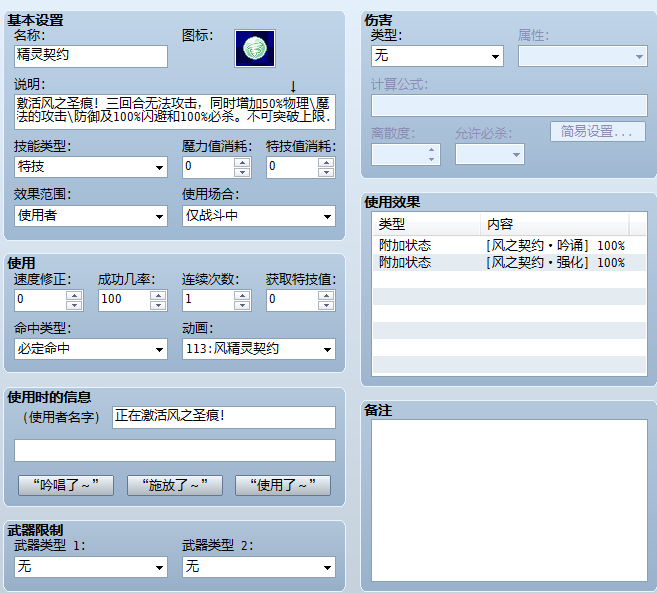Viewport: 657px width, 593px height.
Task: Click the empty second message line field
Action: (175, 451)
